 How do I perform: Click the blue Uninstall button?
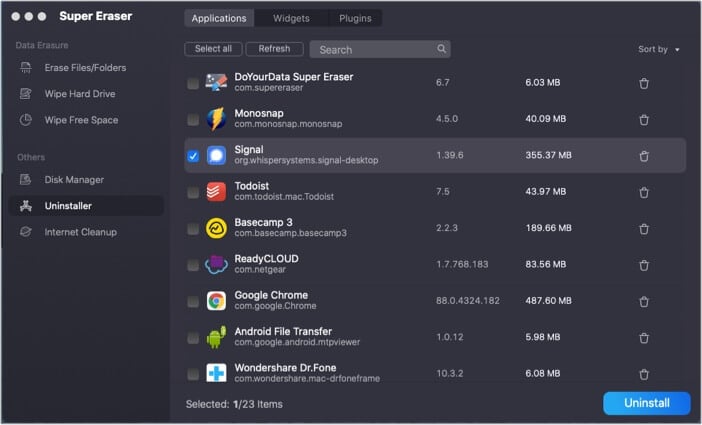[x=646, y=403]
